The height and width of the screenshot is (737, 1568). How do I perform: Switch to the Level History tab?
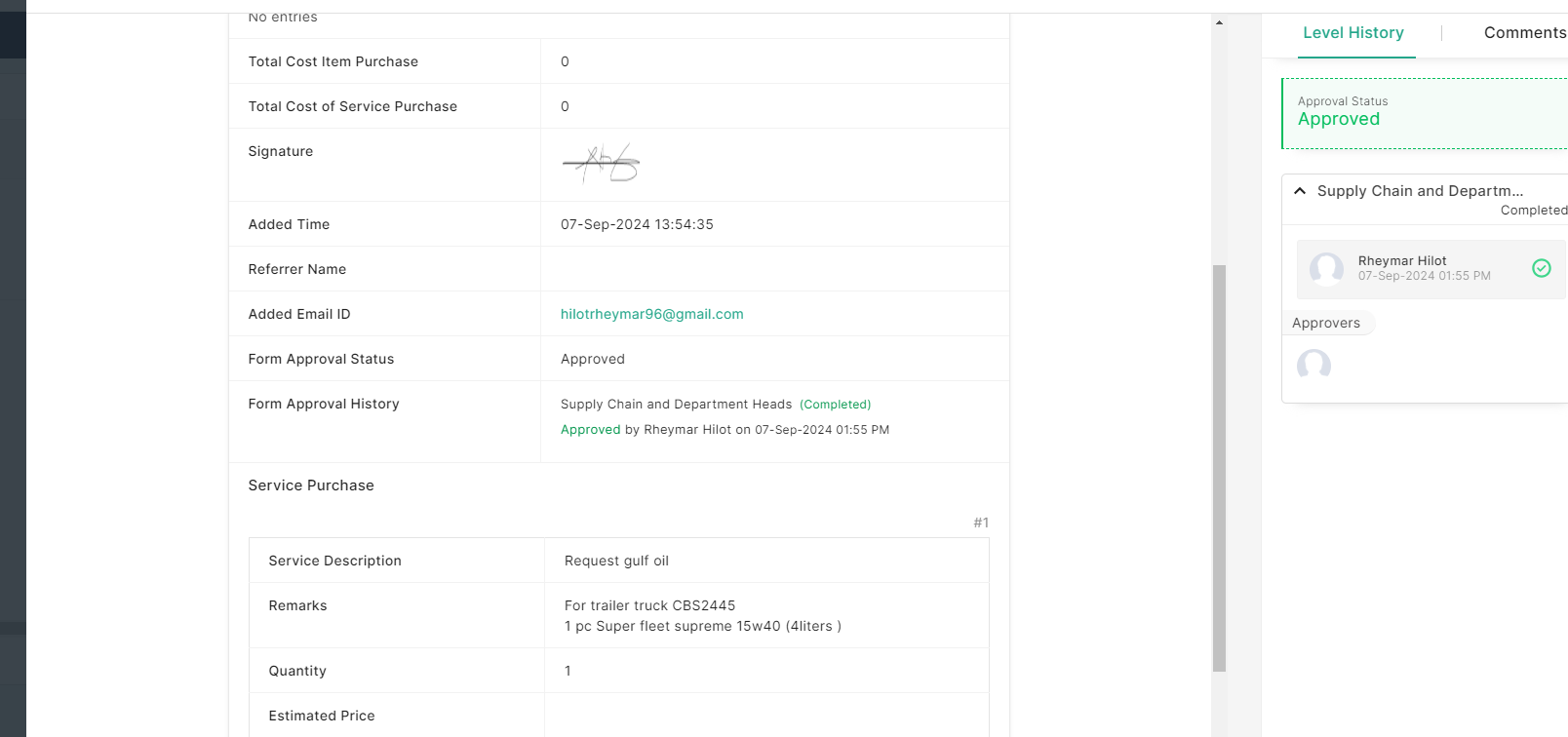tap(1352, 33)
